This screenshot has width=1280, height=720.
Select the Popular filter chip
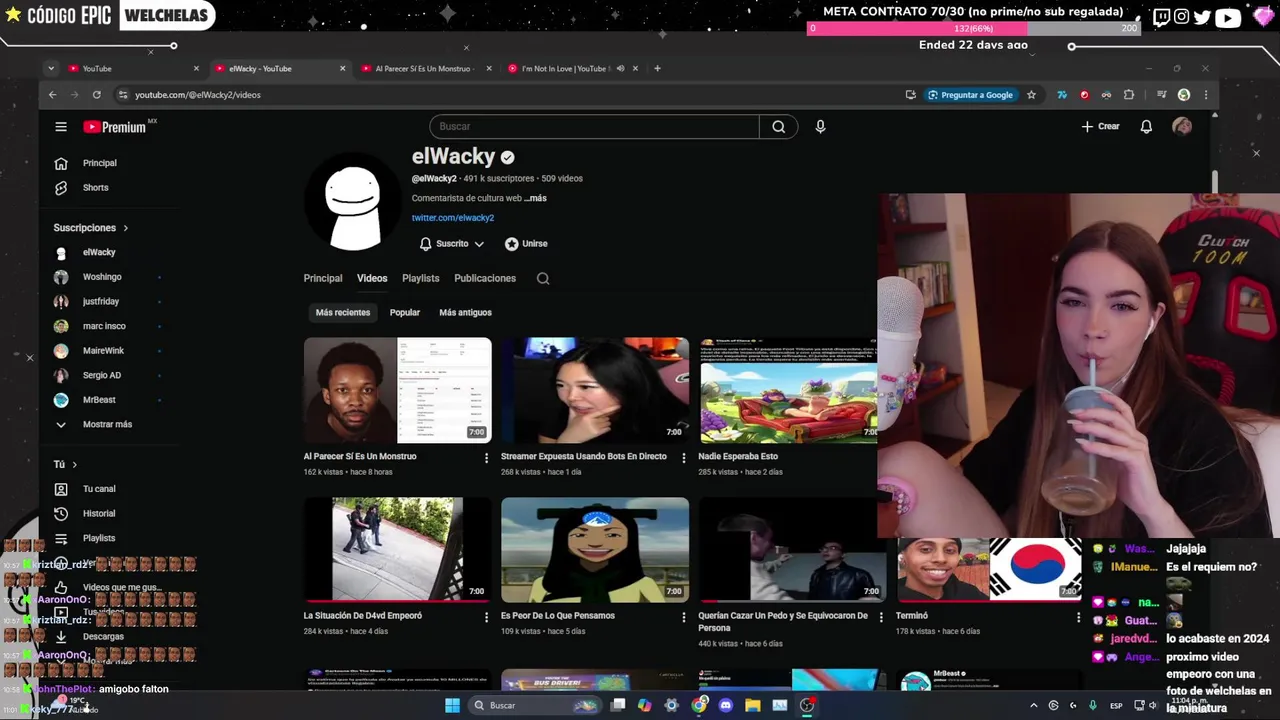pos(405,313)
